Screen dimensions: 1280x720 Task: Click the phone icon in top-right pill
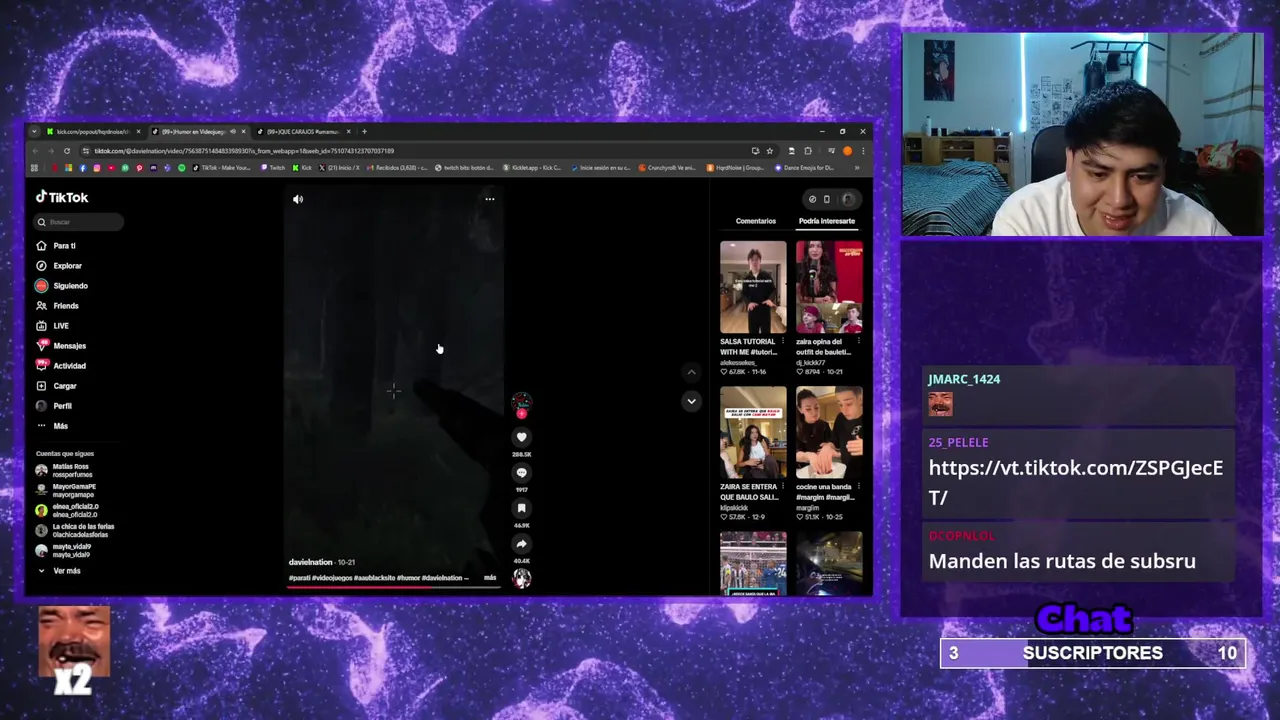pos(826,199)
